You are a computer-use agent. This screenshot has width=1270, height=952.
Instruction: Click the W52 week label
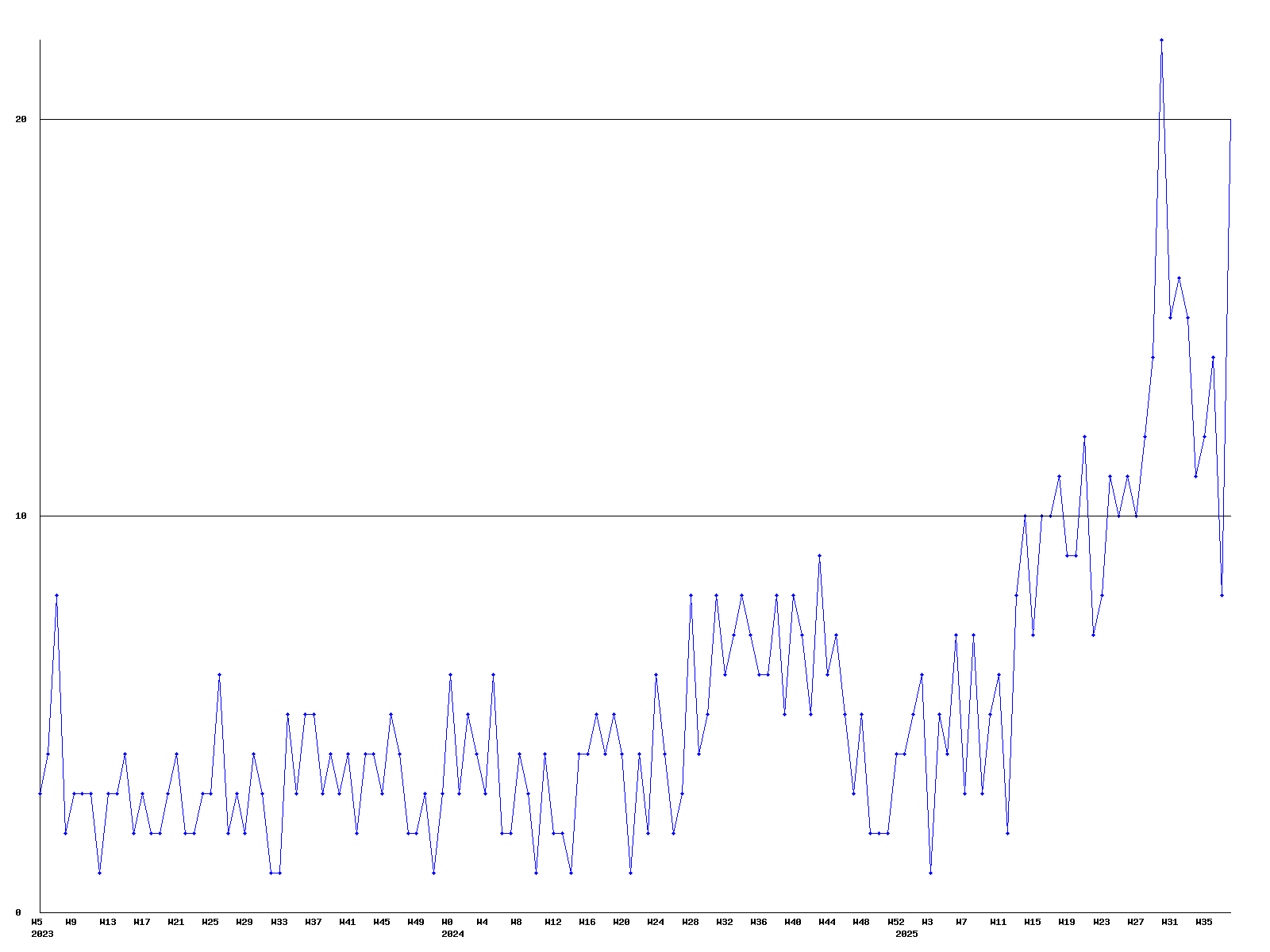(896, 922)
